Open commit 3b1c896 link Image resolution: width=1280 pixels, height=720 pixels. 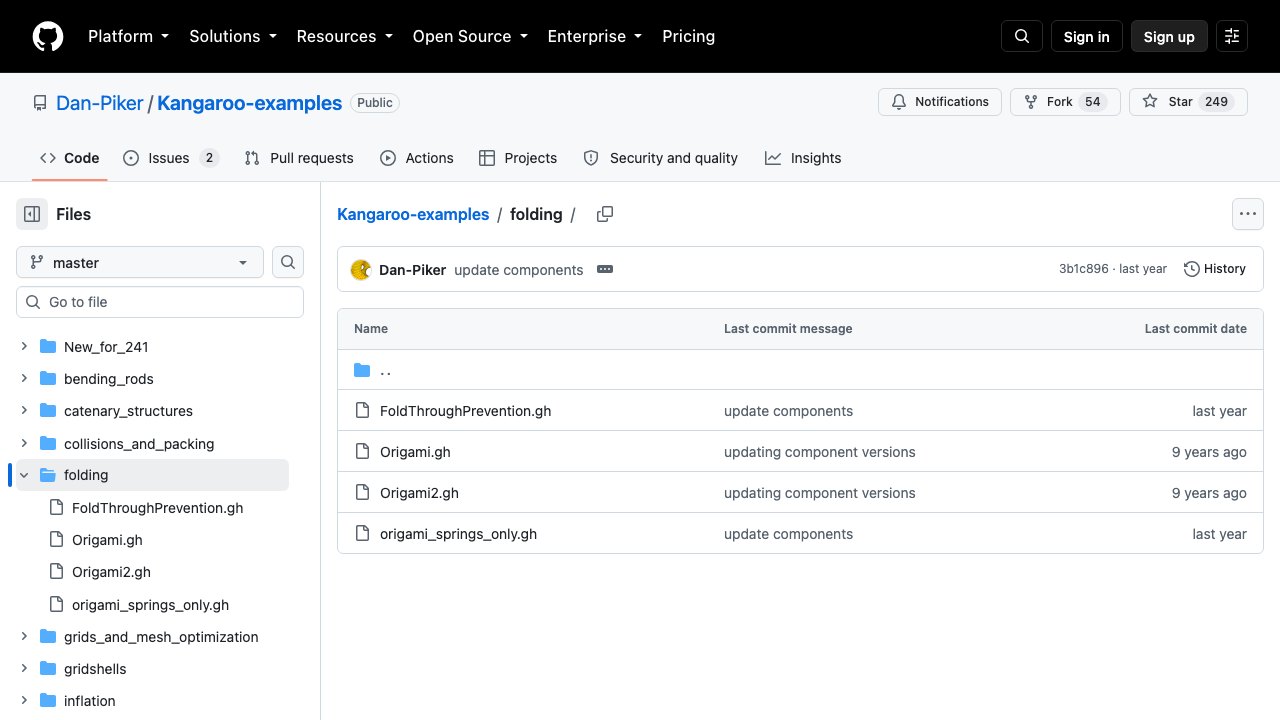1084,269
